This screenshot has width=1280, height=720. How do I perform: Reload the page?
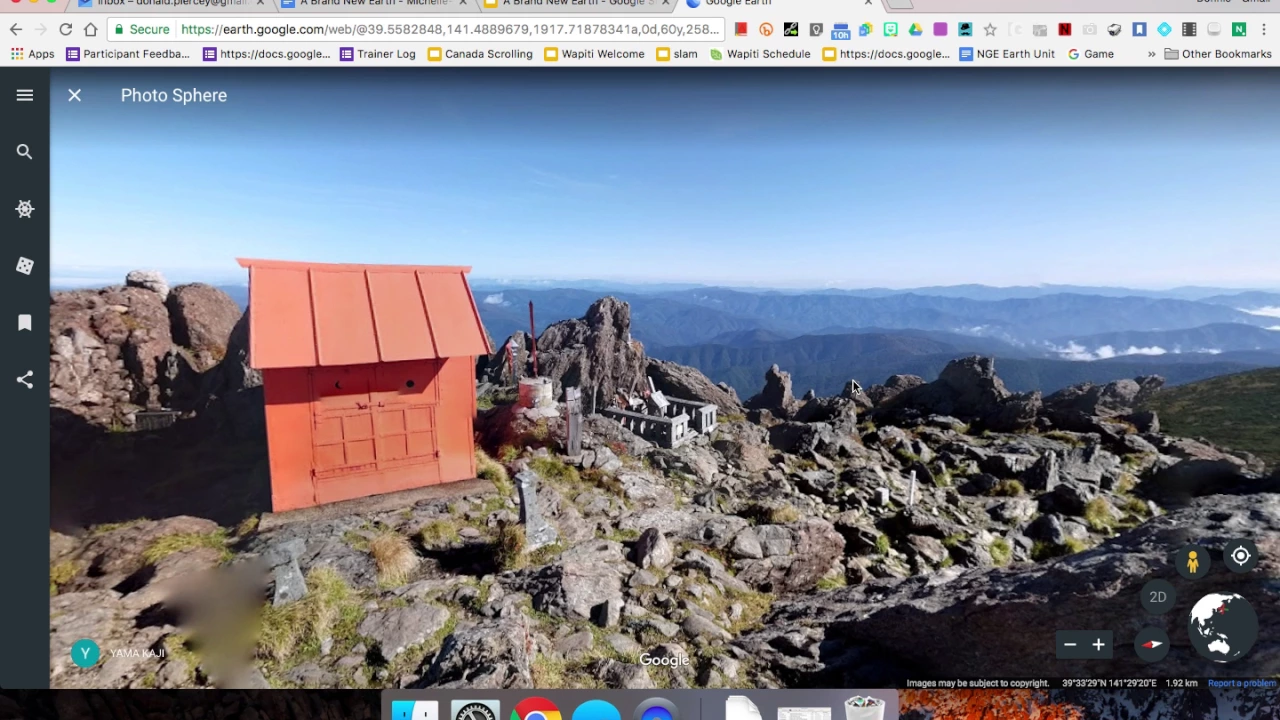(66, 29)
